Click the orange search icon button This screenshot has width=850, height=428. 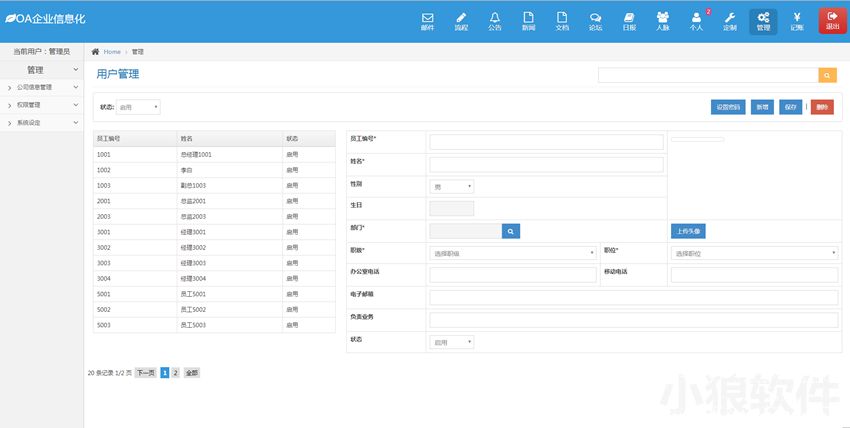tap(827, 75)
